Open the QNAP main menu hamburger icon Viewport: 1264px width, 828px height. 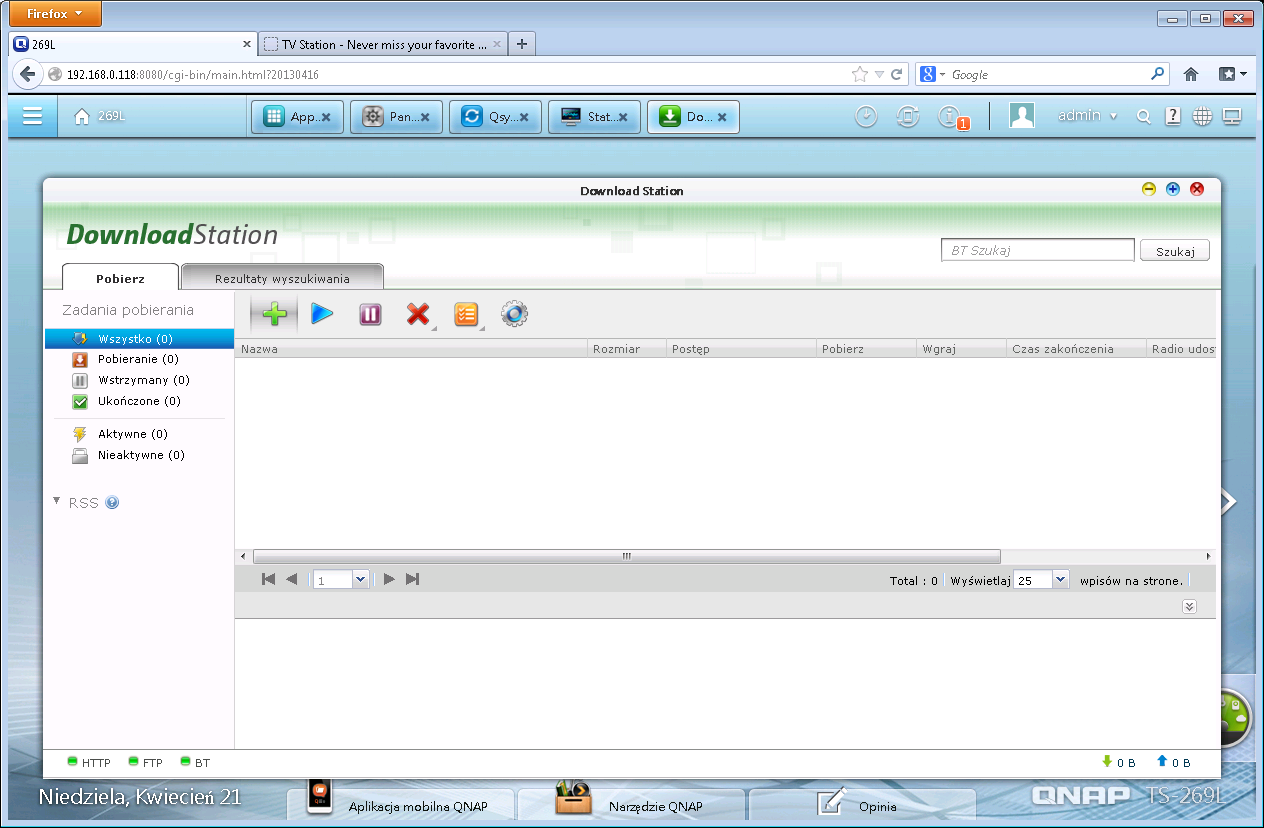[x=32, y=116]
